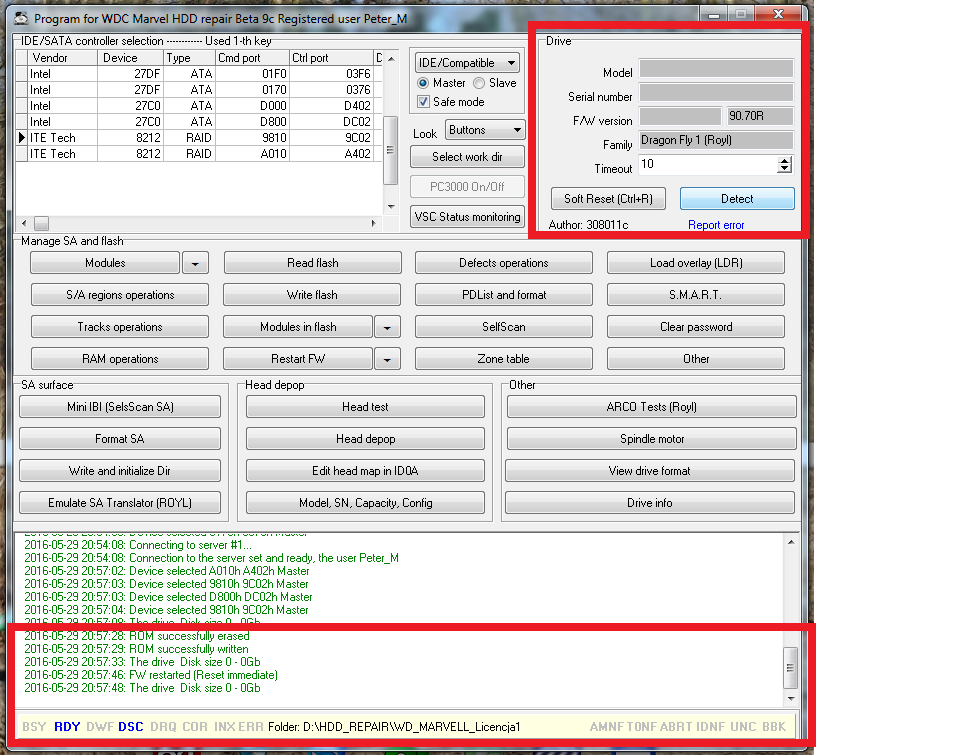This screenshot has width=960, height=755.
Task: Click the Restart FW button
Action: [298, 359]
